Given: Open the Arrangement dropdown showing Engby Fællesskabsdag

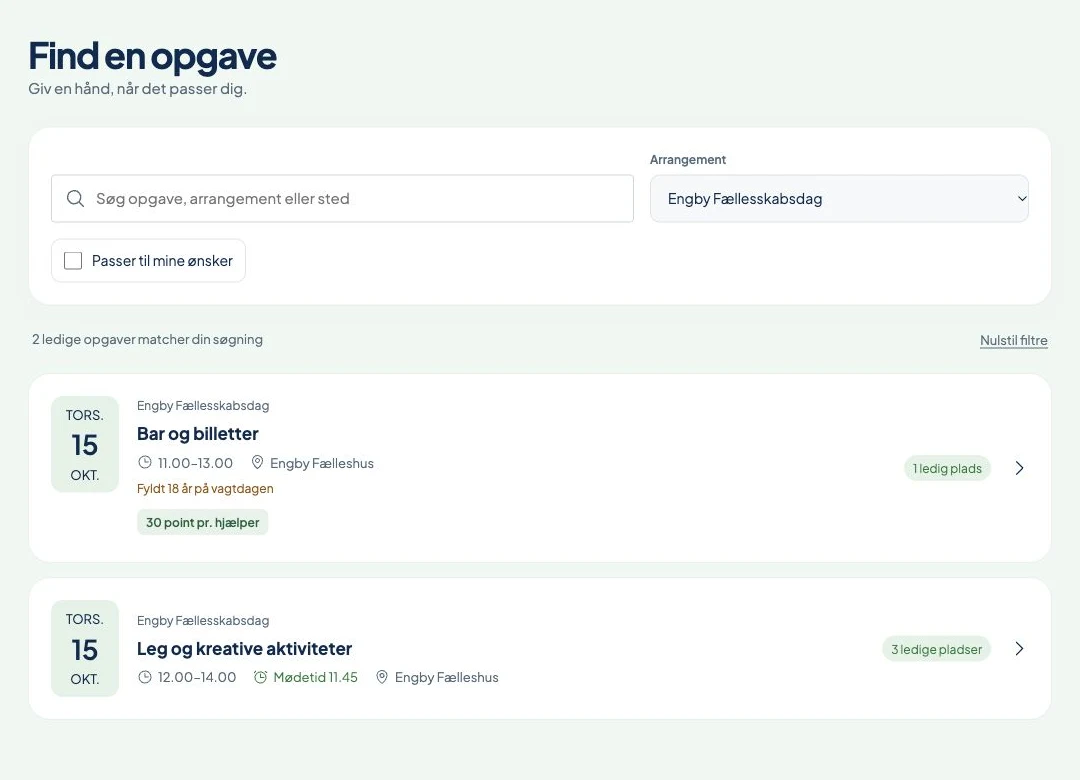Looking at the screenshot, I should click(839, 198).
